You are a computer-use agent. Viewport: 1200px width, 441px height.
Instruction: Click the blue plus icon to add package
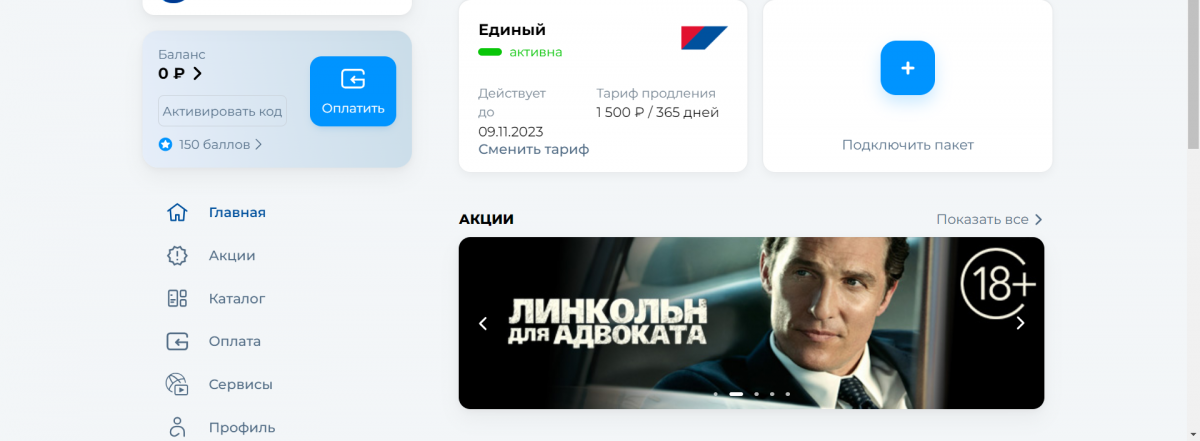tap(907, 68)
